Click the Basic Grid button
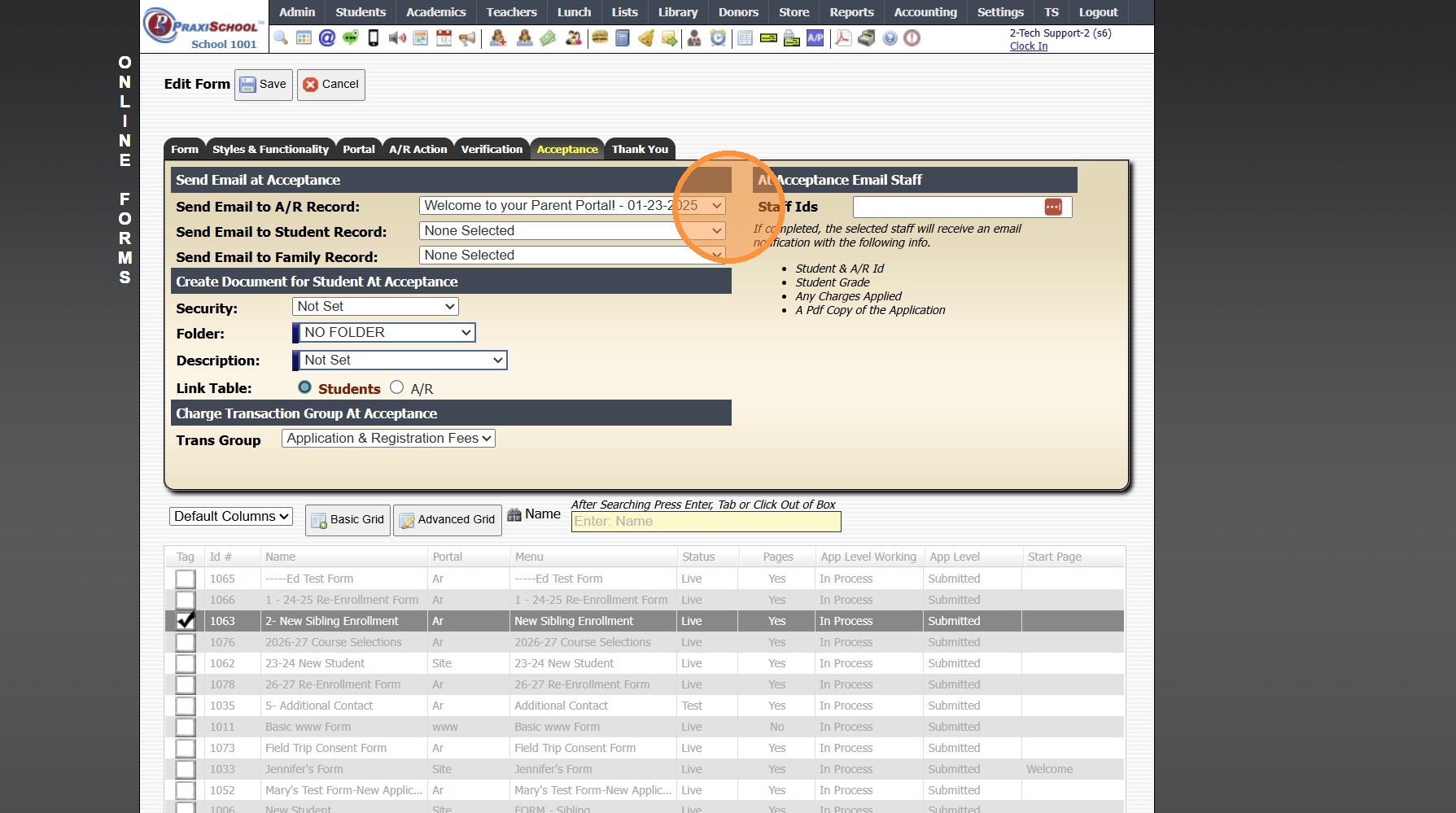Image resolution: width=1456 pixels, height=813 pixels. (x=348, y=520)
